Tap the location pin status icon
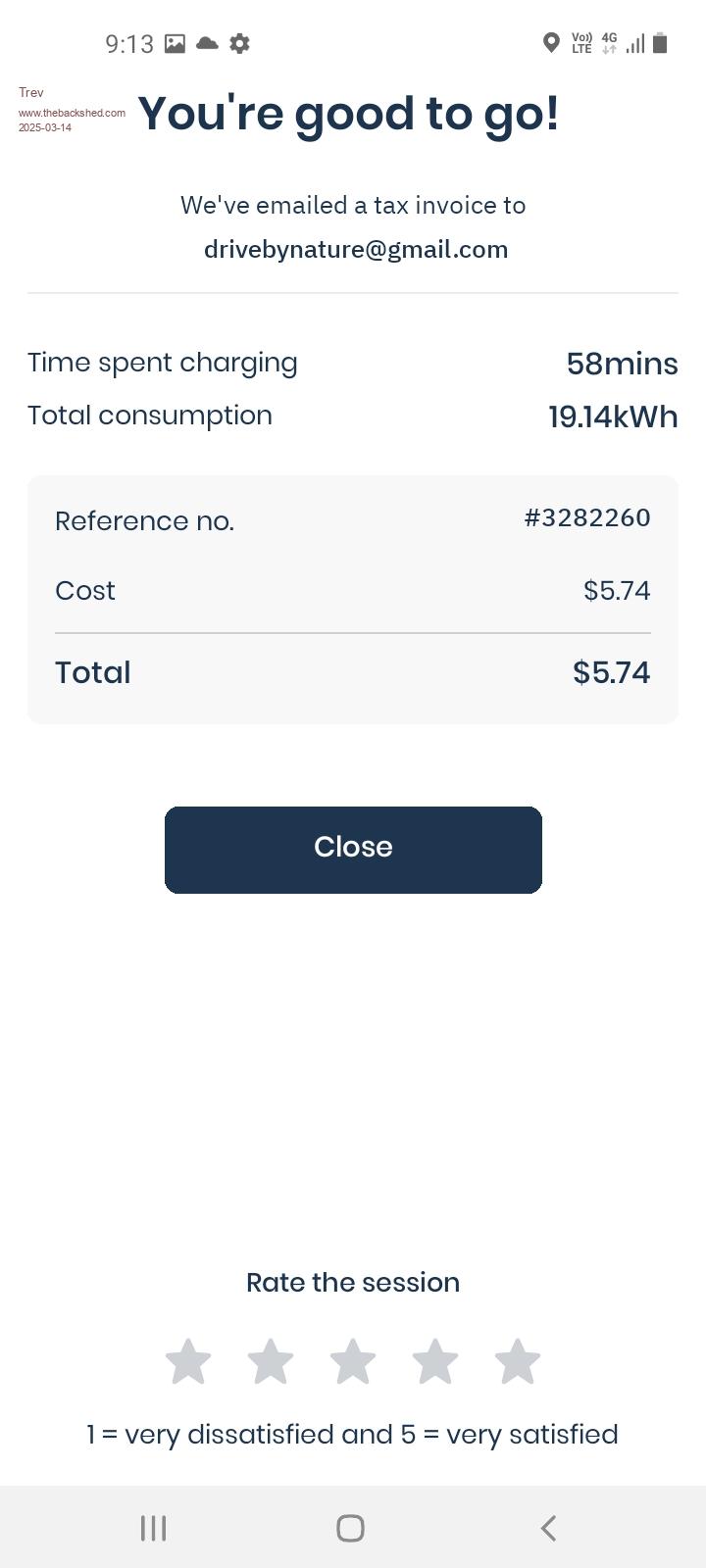The width and height of the screenshot is (706, 1568). click(551, 43)
